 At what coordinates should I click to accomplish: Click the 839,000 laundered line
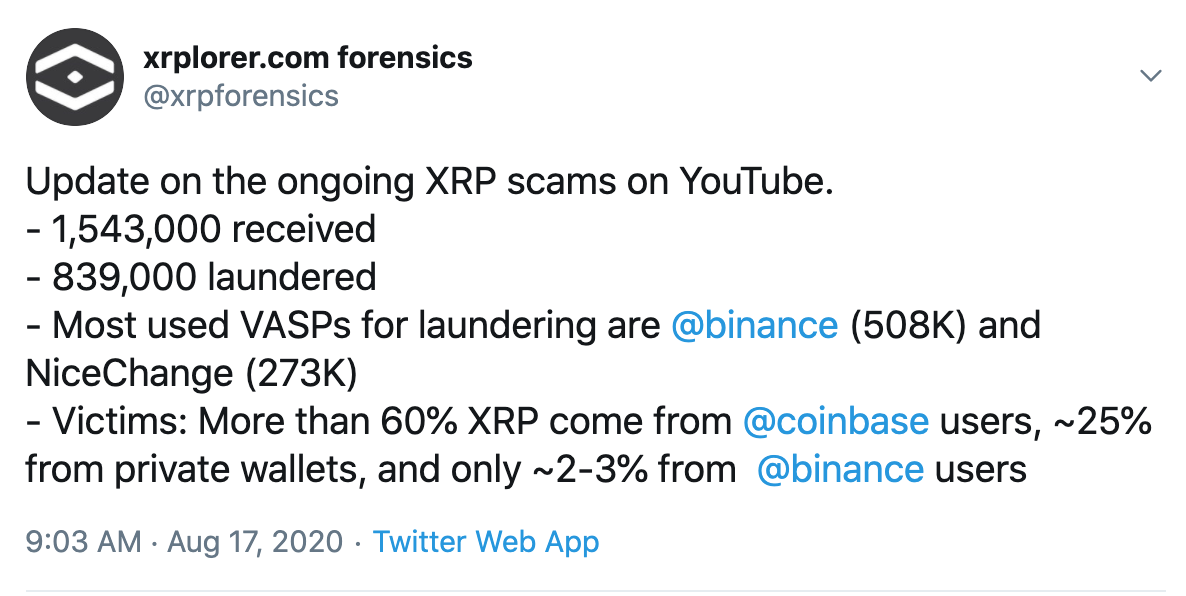pyautogui.click(x=200, y=277)
